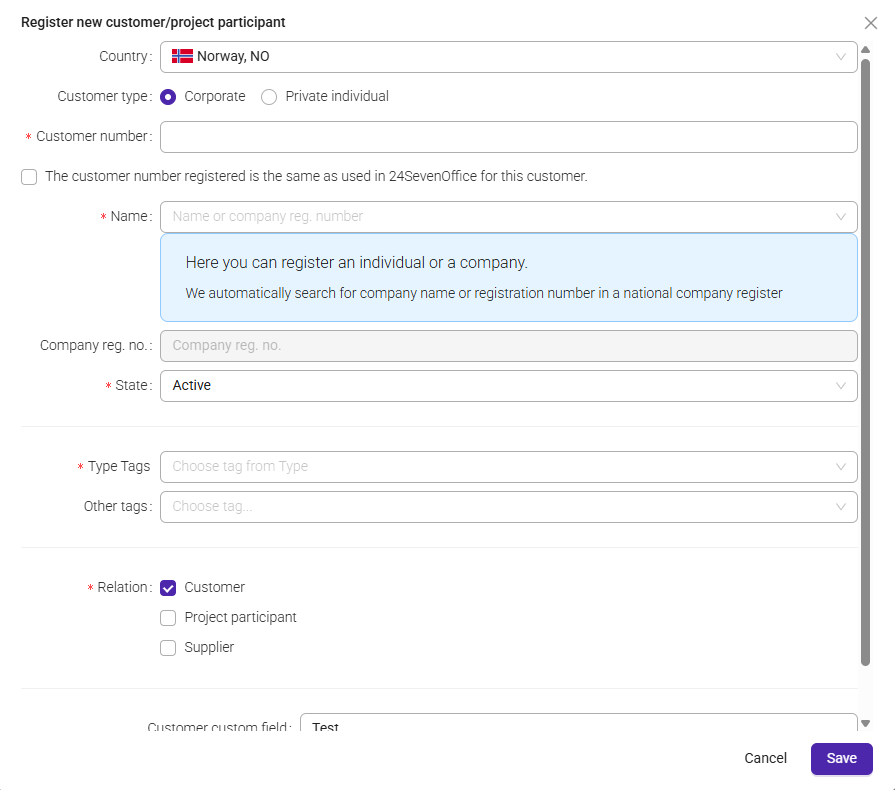
Task: Check the Supplier relation checkbox
Action: tap(168, 648)
